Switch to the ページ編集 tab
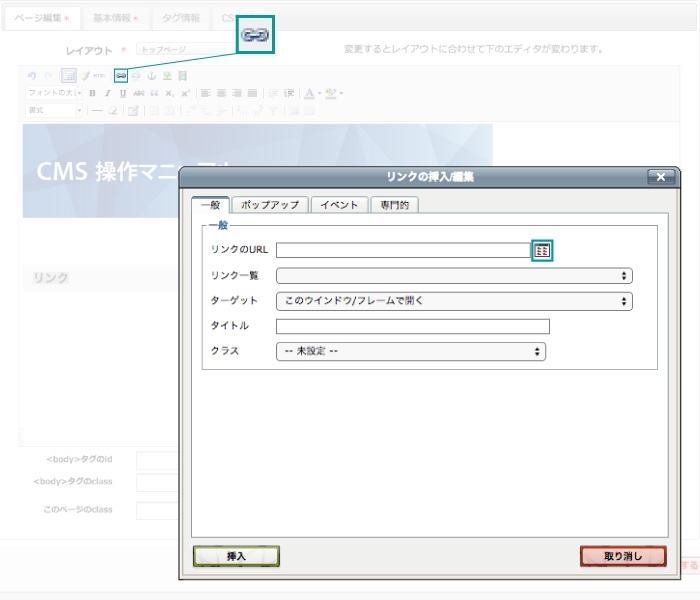 click(x=42, y=18)
